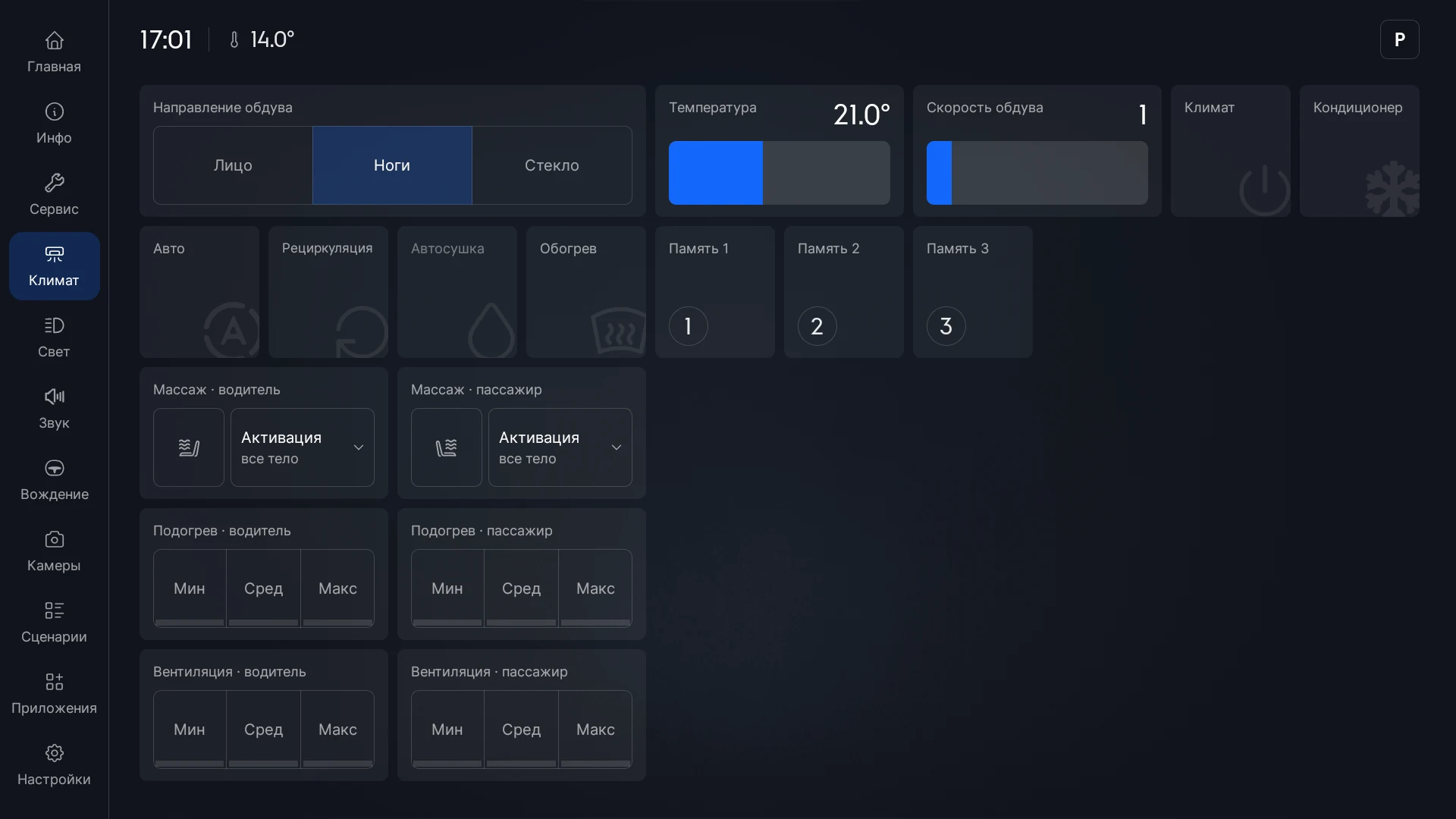Set driver seat ventilation to Сред

(263, 730)
